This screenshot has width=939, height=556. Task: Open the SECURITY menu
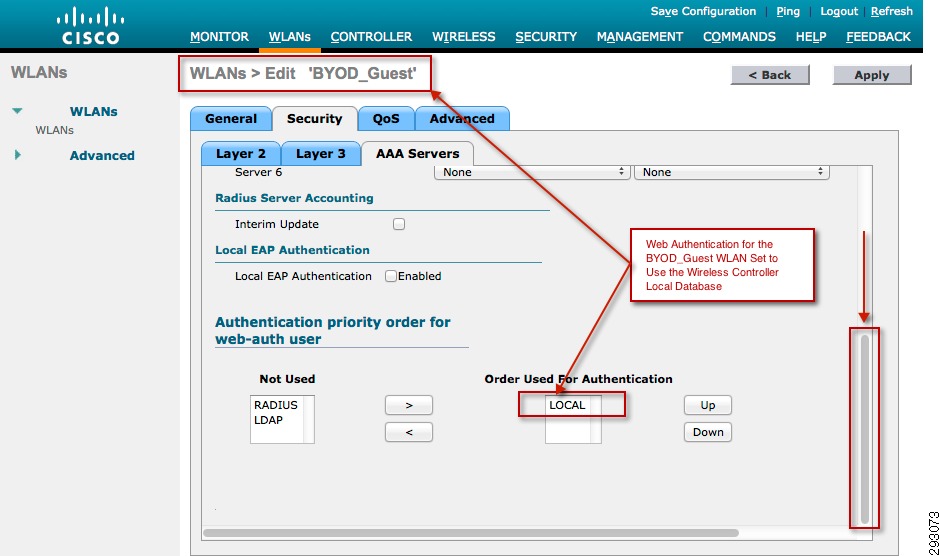[x=546, y=37]
